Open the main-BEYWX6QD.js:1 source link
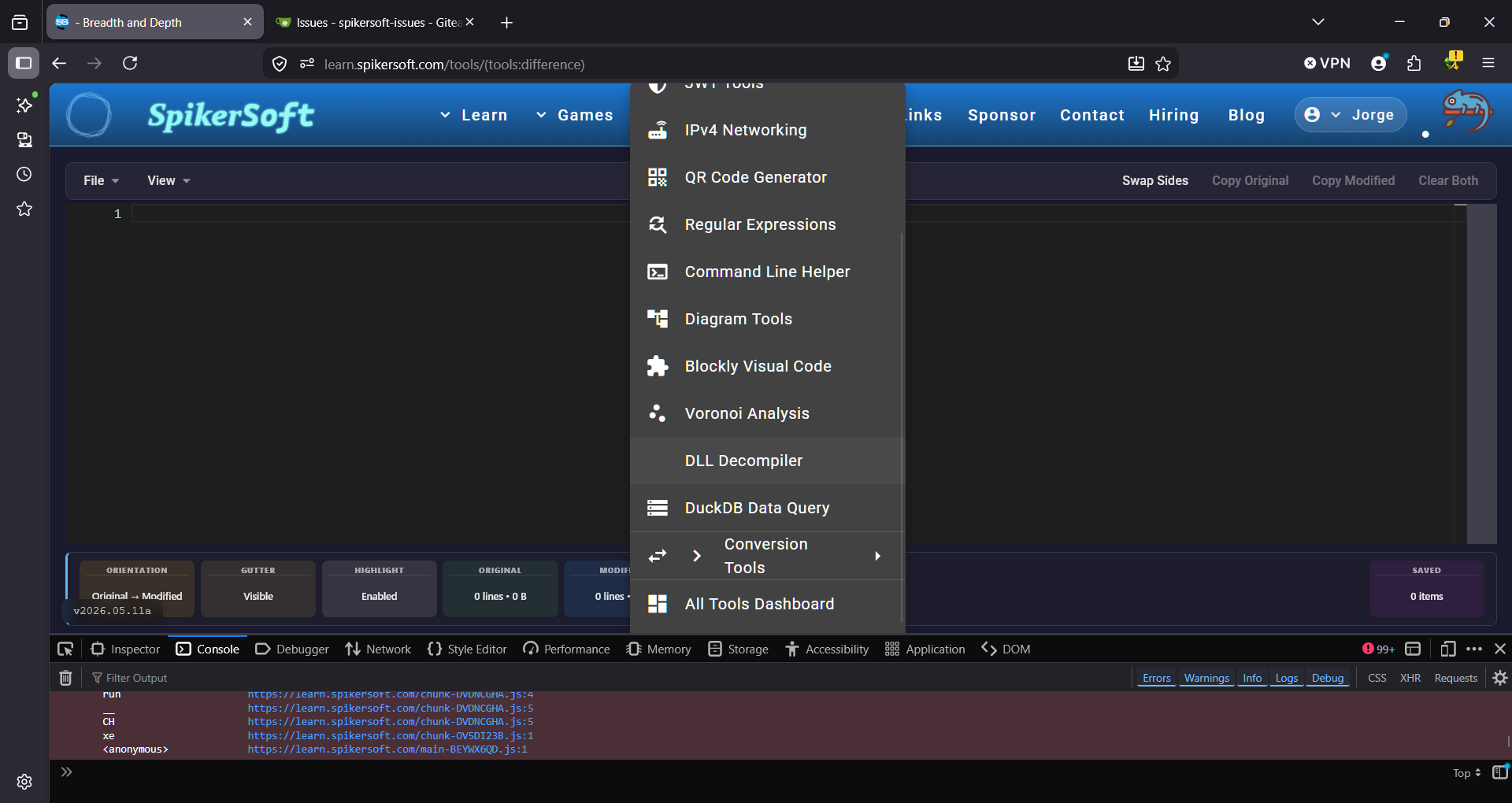Viewport: 1512px width, 803px height. click(387, 749)
